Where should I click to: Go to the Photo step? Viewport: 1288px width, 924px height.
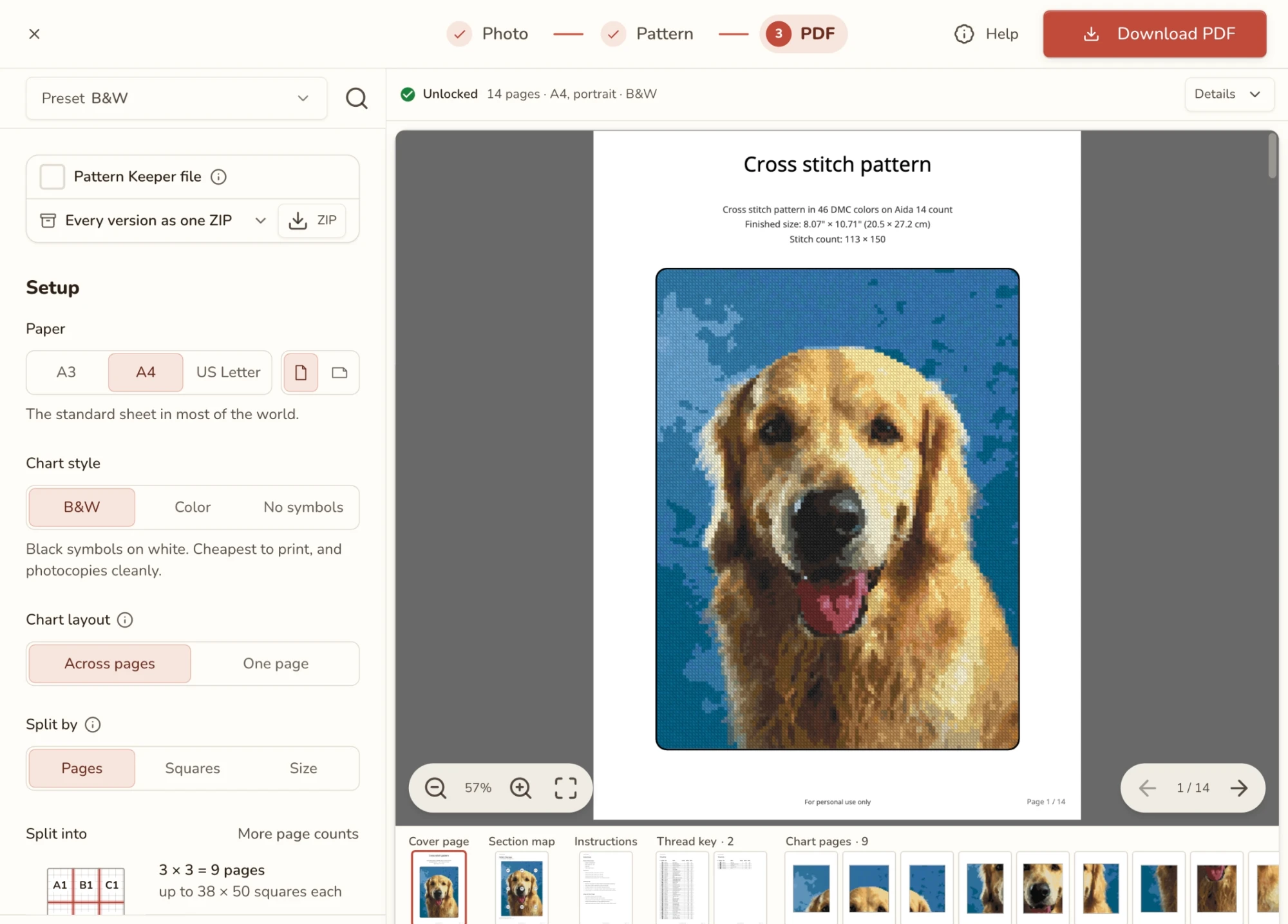click(488, 33)
